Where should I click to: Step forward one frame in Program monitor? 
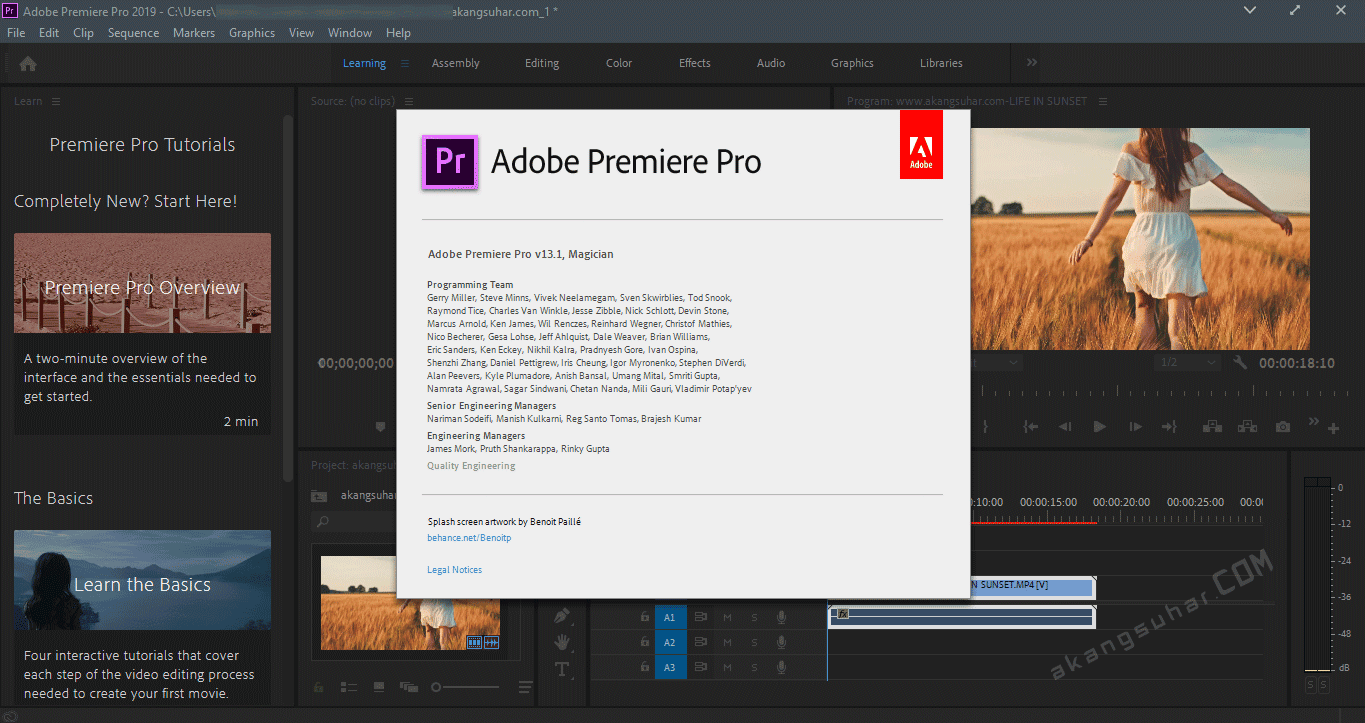click(1135, 427)
